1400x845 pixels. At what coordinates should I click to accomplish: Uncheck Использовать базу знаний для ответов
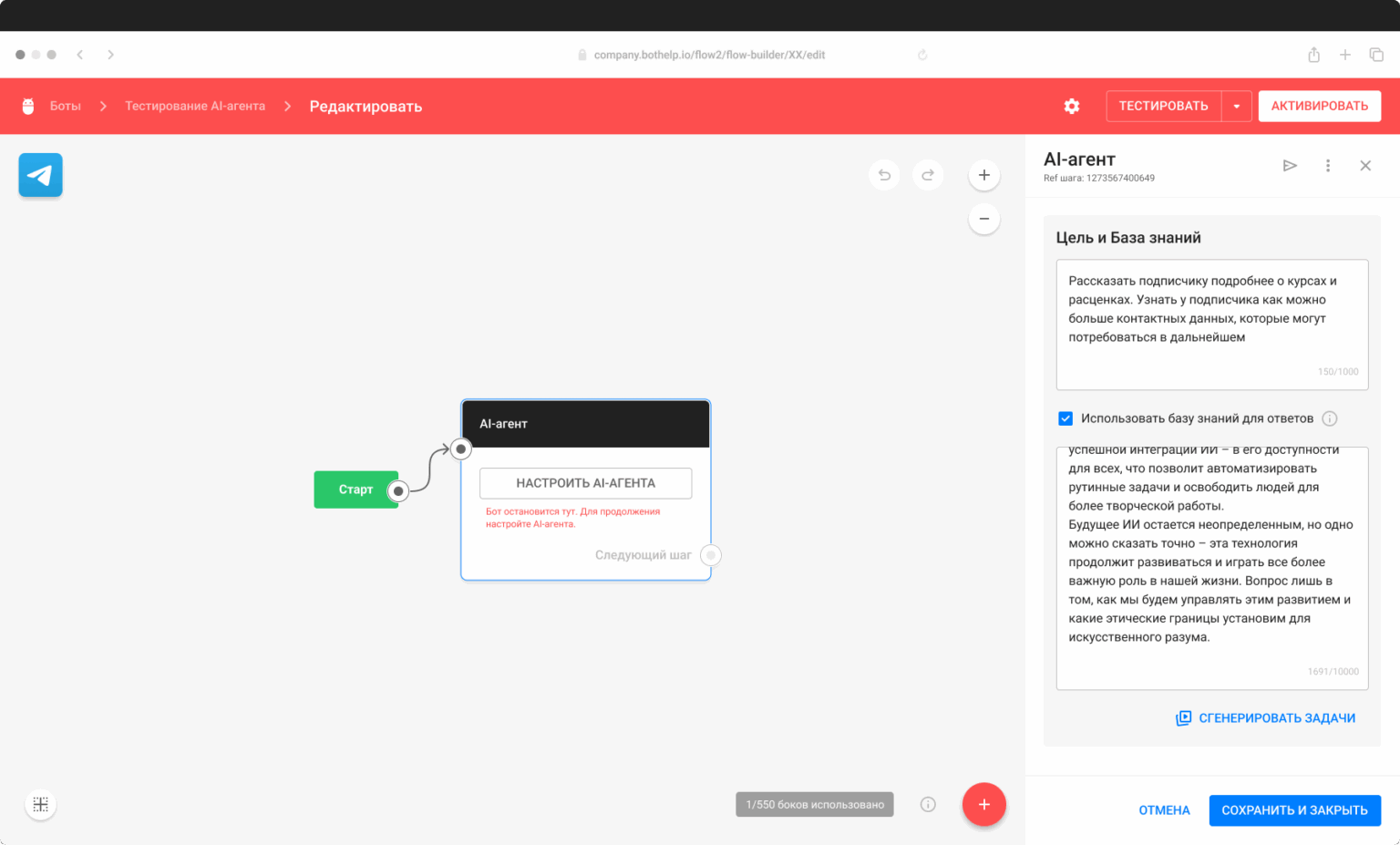coord(1065,418)
